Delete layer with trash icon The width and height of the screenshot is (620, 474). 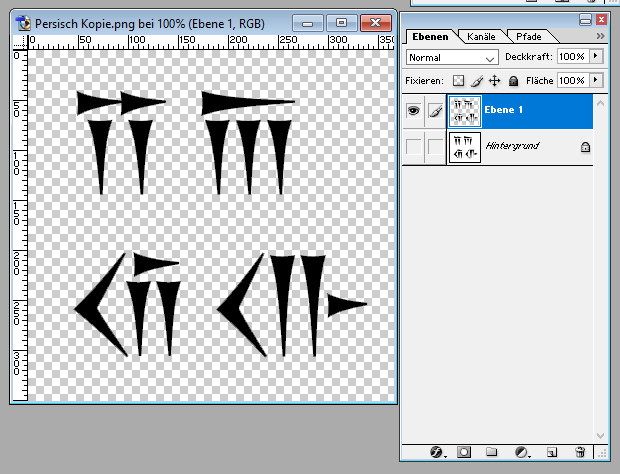[579, 453]
